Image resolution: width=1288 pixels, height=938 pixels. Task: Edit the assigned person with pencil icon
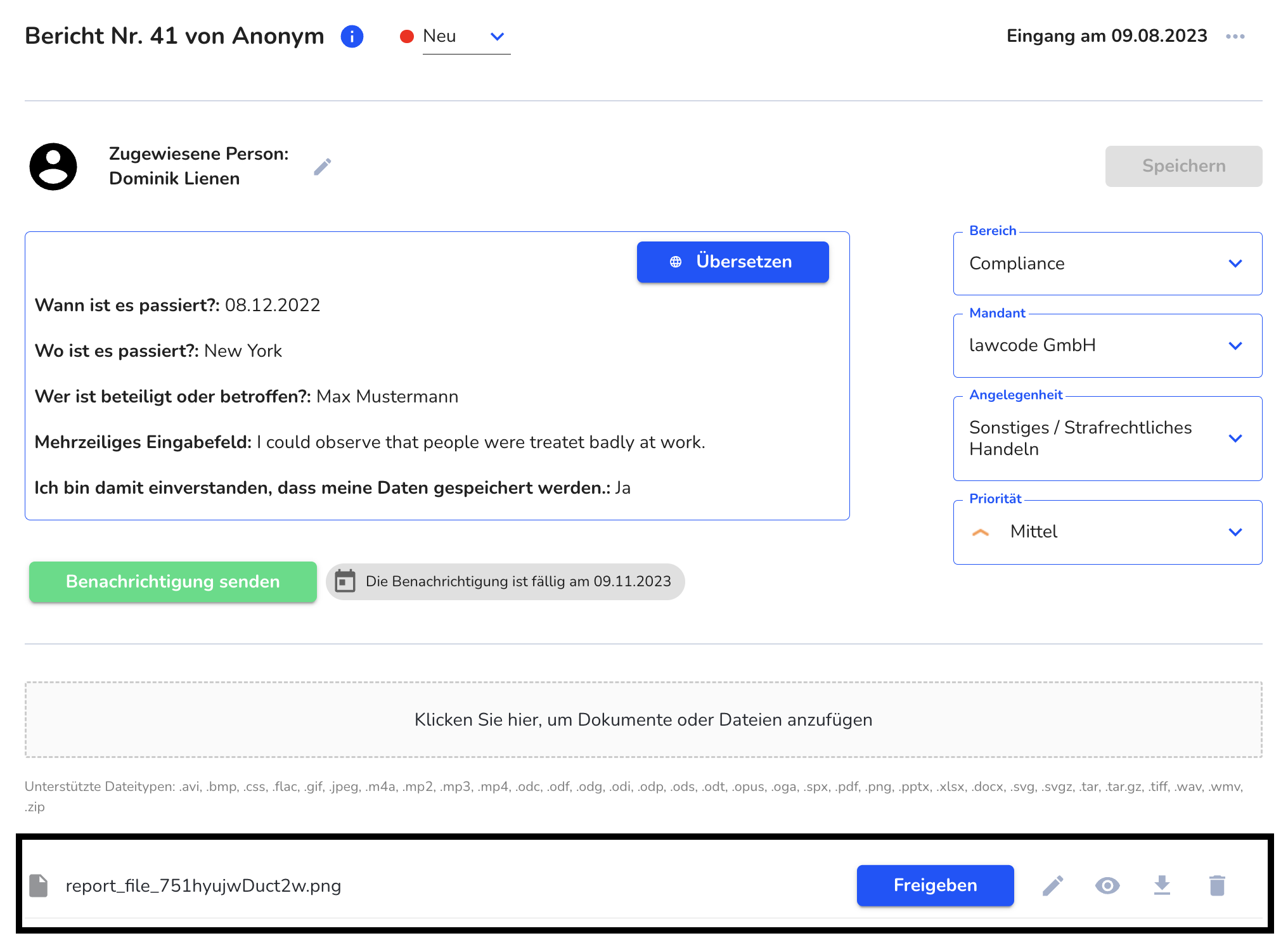(x=323, y=167)
